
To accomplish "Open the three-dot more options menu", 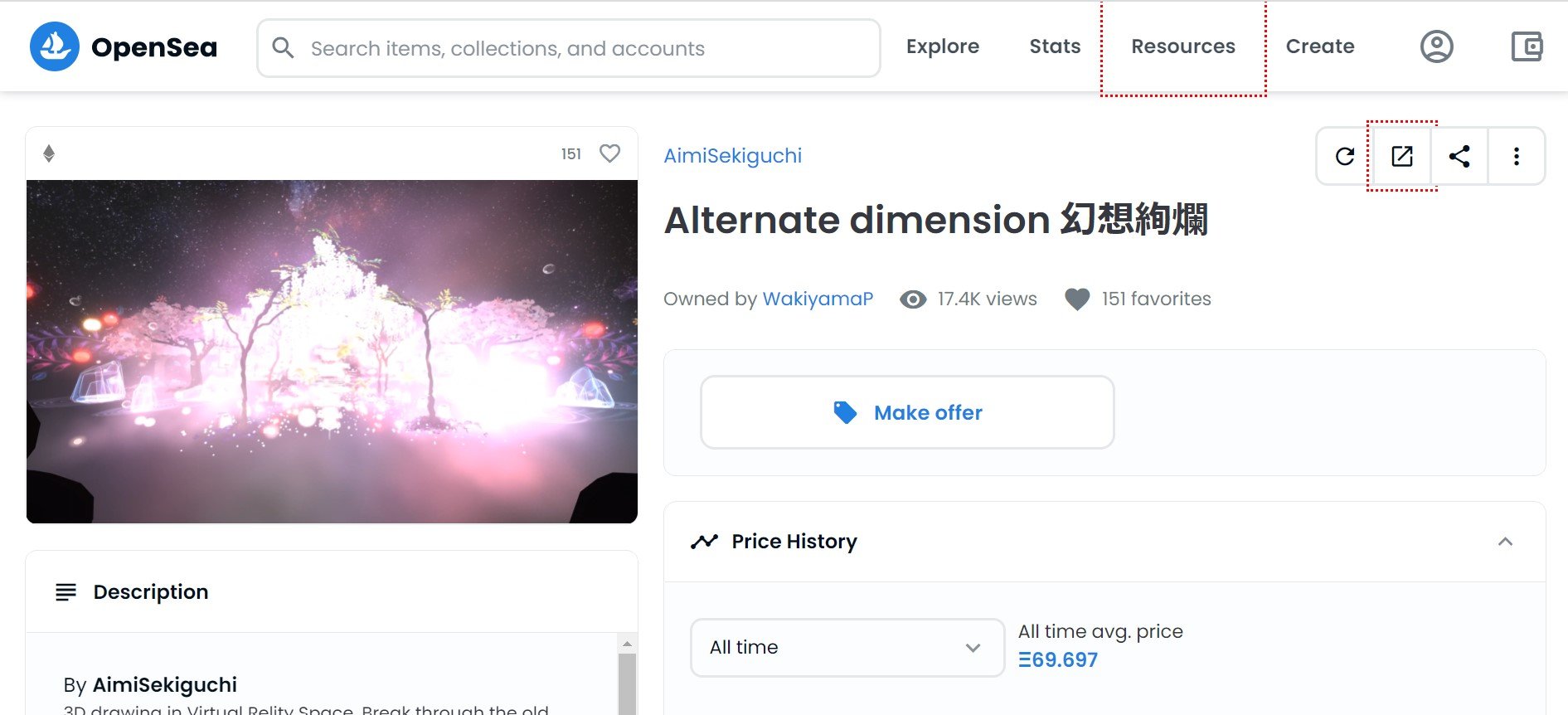I will click(1517, 156).
